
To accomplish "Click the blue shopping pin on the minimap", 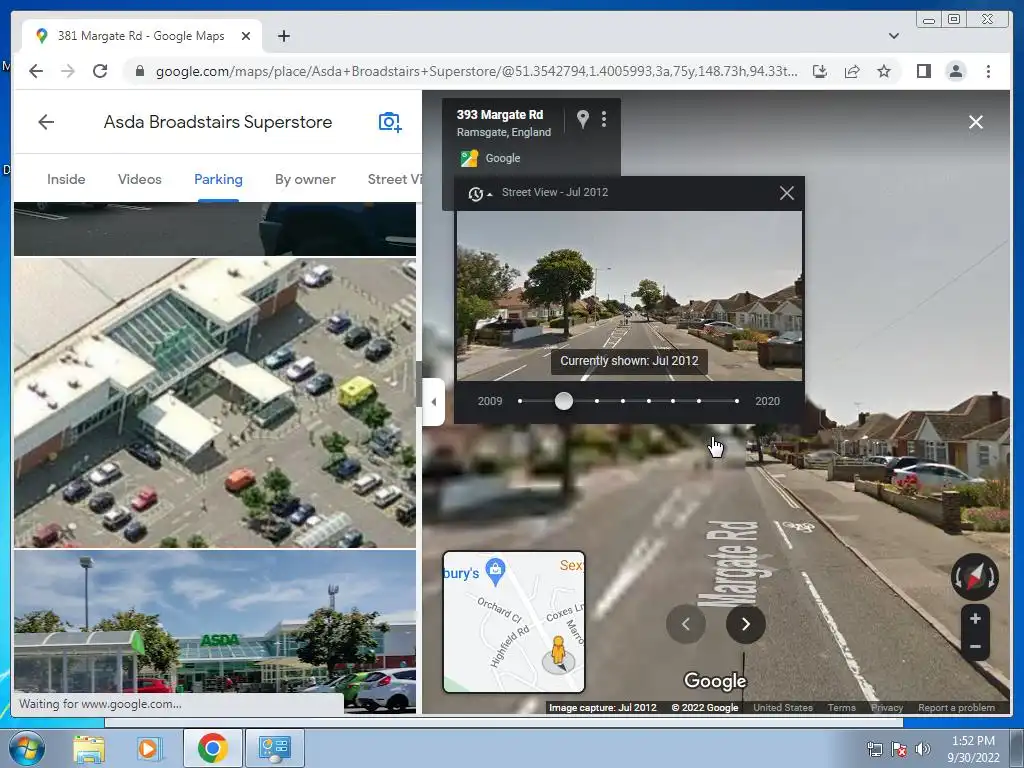I will pyautogui.click(x=496, y=569).
